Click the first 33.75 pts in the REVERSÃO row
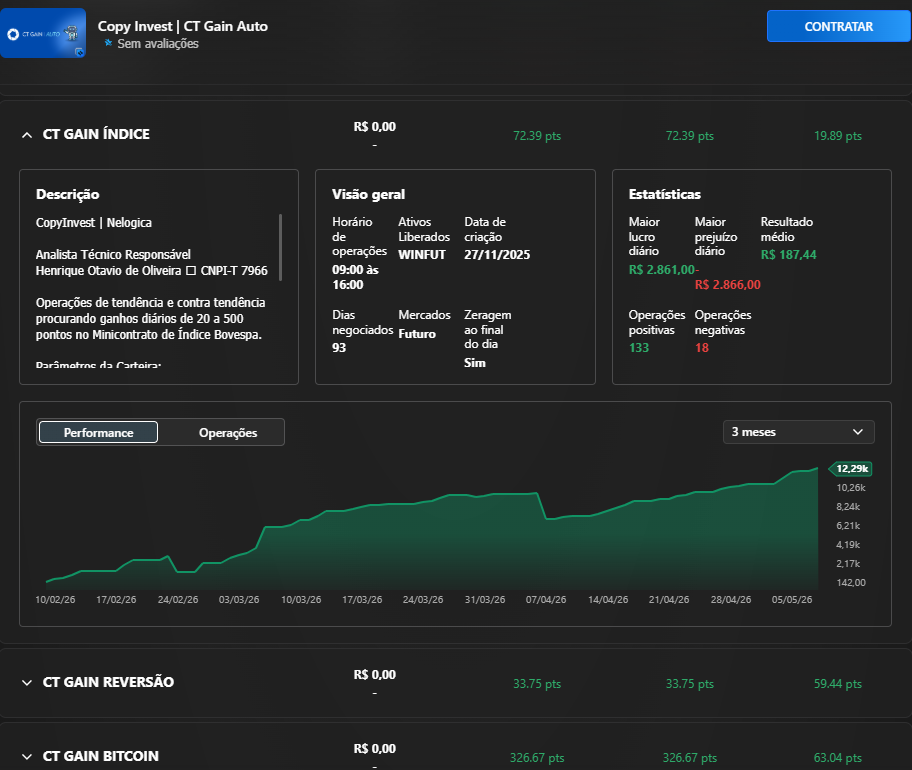The width and height of the screenshot is (912, 770). click(x=537, y=684)
